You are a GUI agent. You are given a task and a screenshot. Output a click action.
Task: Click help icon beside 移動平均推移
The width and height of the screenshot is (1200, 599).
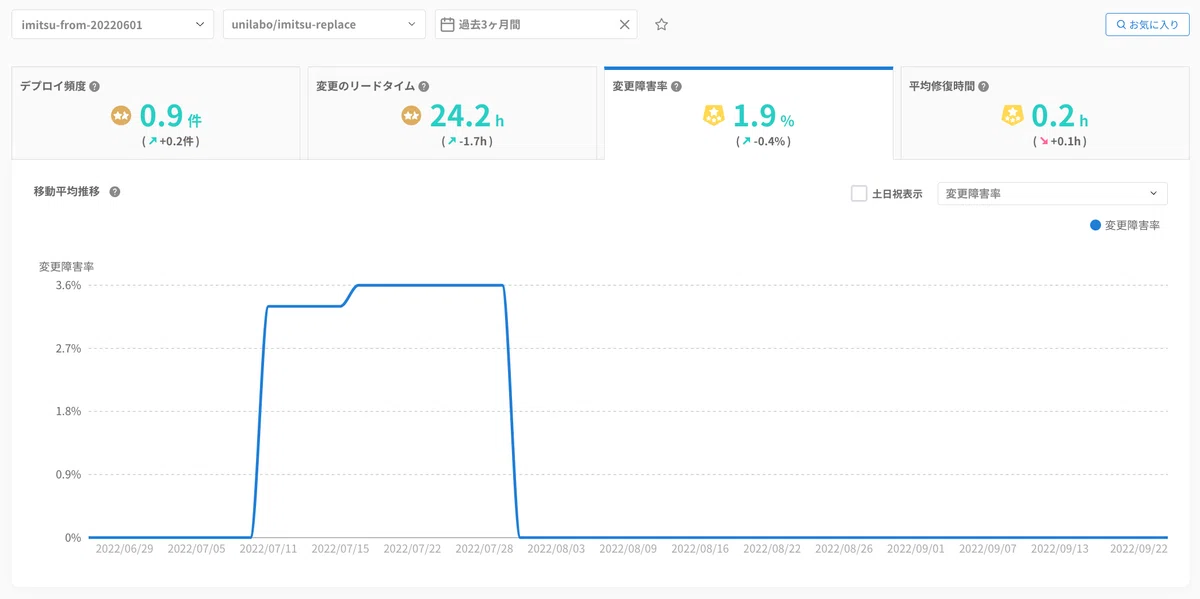point(114,191)
